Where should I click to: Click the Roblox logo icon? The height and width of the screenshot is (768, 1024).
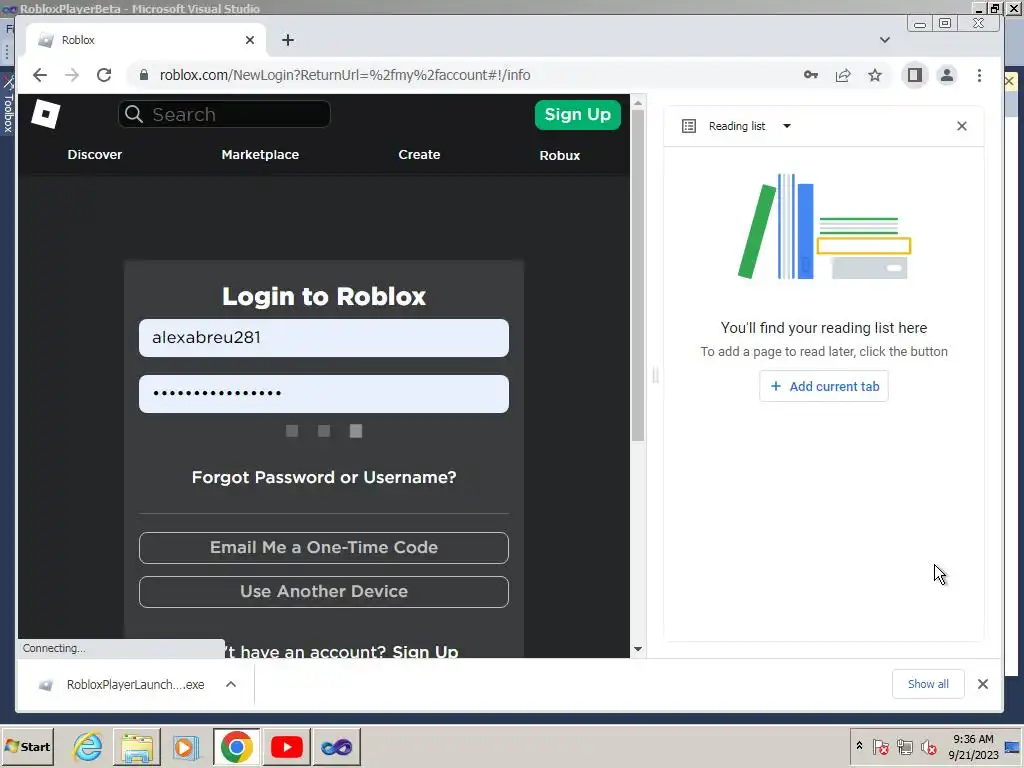click(46, 114)
